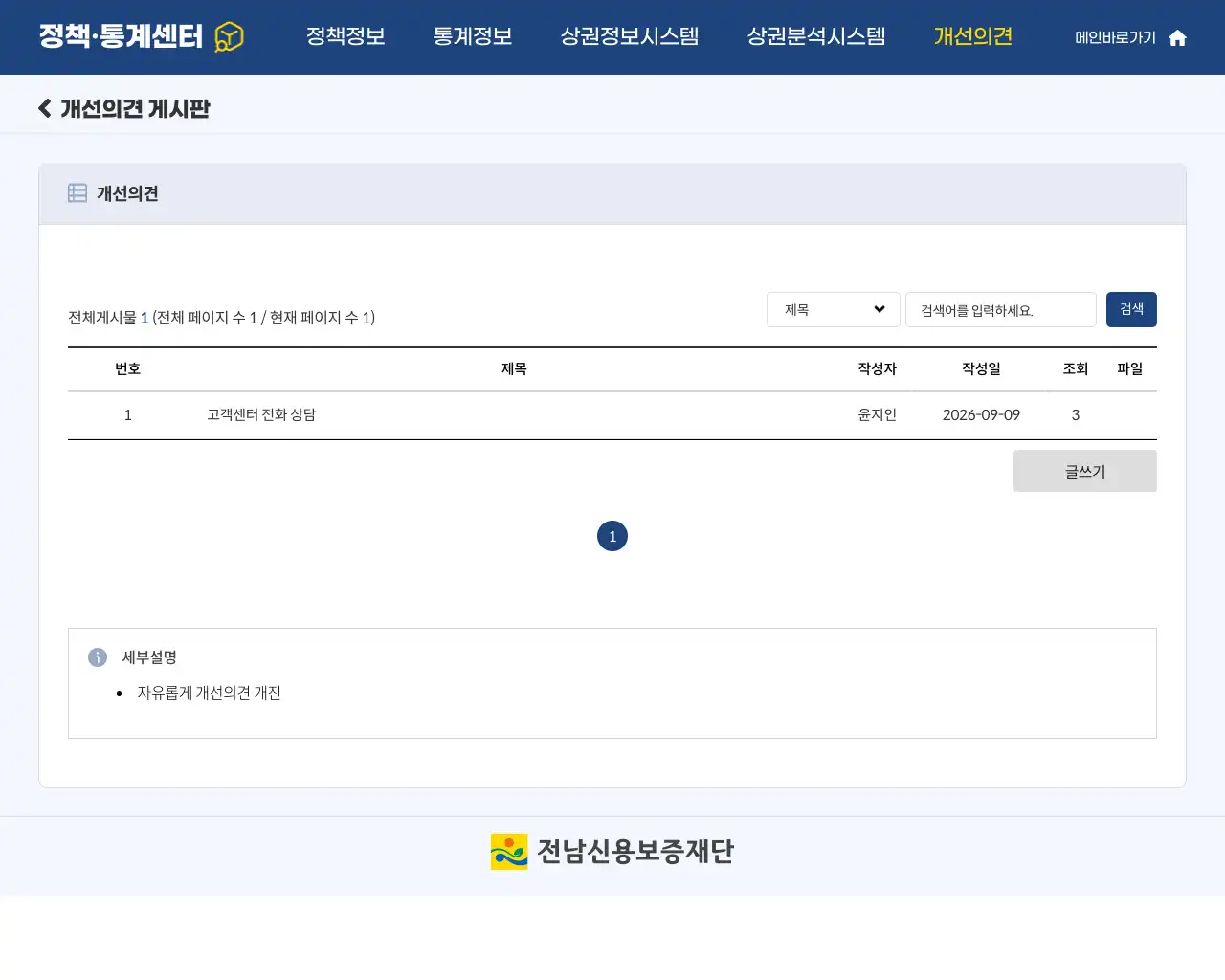Image resolution: width=1225 pixels, height=980 pixels.
Task: Click the date 2026-09-09 cell
Action: coord(981,414)
